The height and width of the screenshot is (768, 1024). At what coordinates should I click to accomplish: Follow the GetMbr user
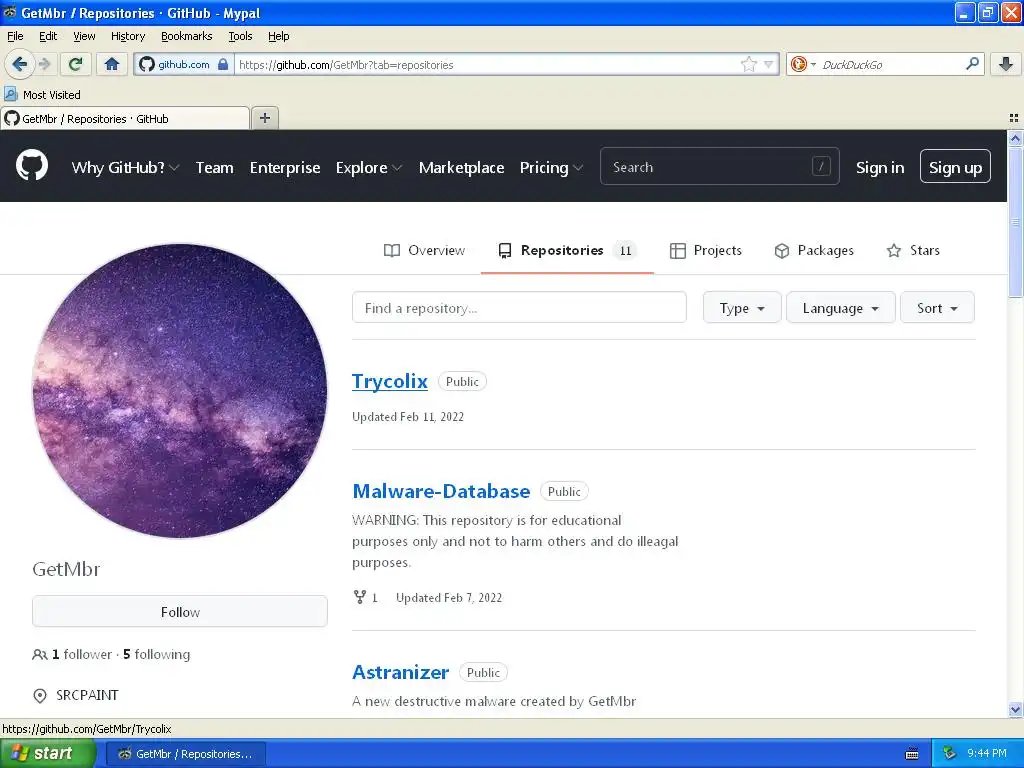tap(180, 611)
